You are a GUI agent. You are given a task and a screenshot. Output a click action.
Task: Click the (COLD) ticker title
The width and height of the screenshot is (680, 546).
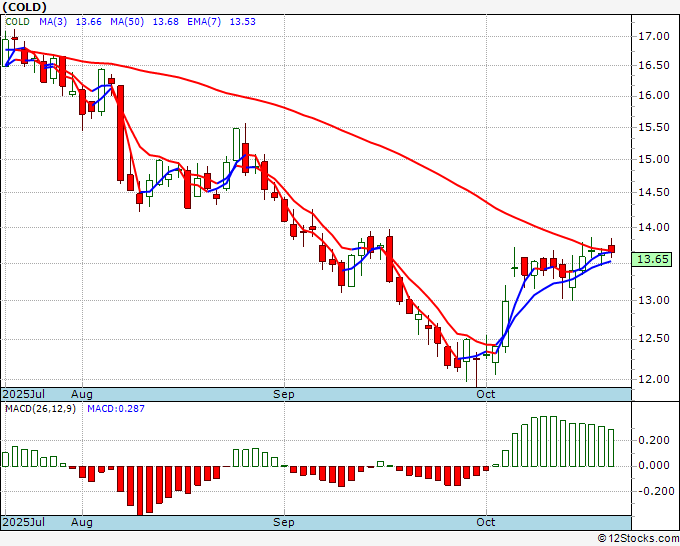[x=24, y=7]
